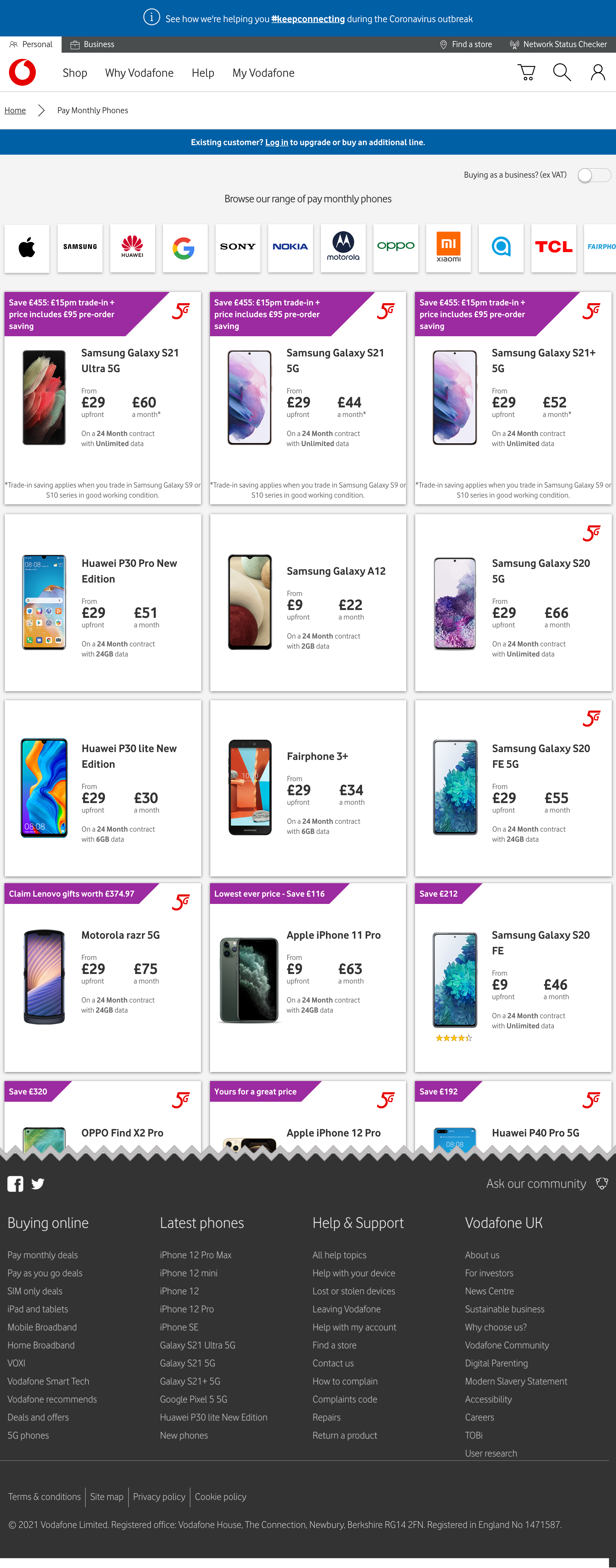This screenshot has width=616, height=1568.
Task: Switch to the Business tab
Action: (92, 45)
